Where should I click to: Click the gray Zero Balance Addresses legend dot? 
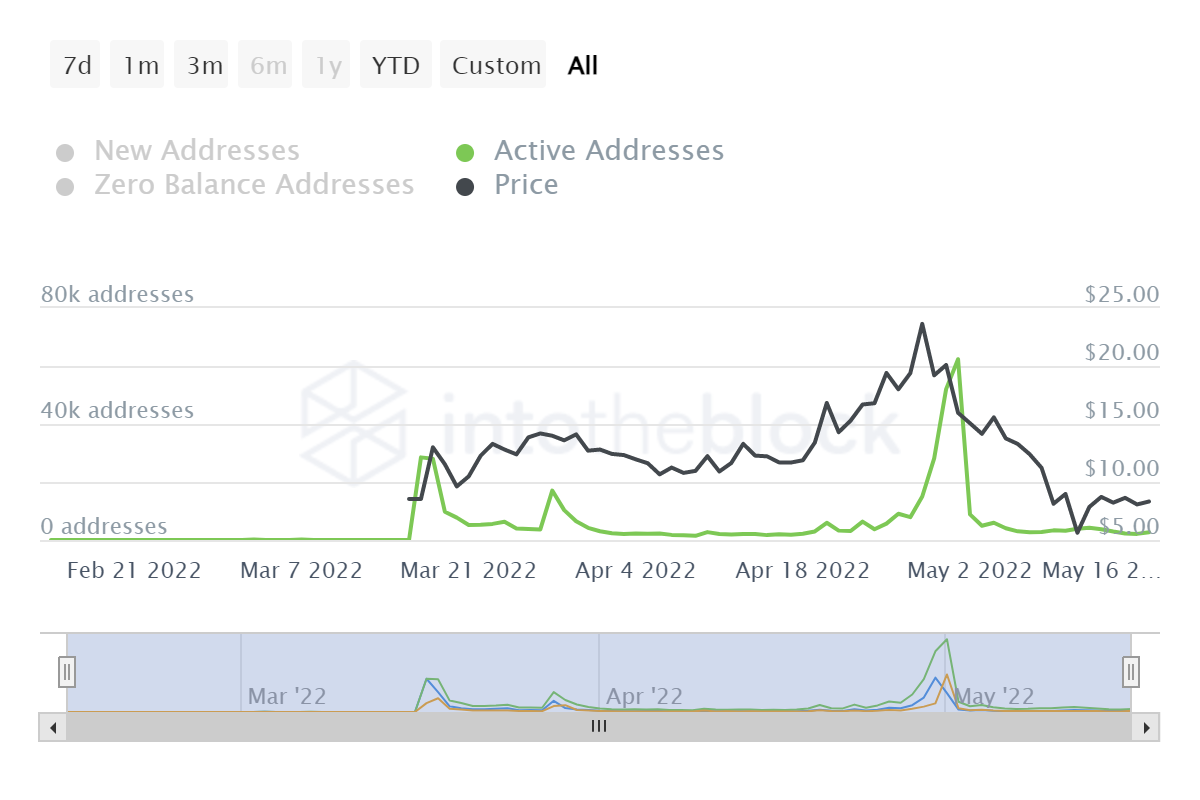click(66, 184)
